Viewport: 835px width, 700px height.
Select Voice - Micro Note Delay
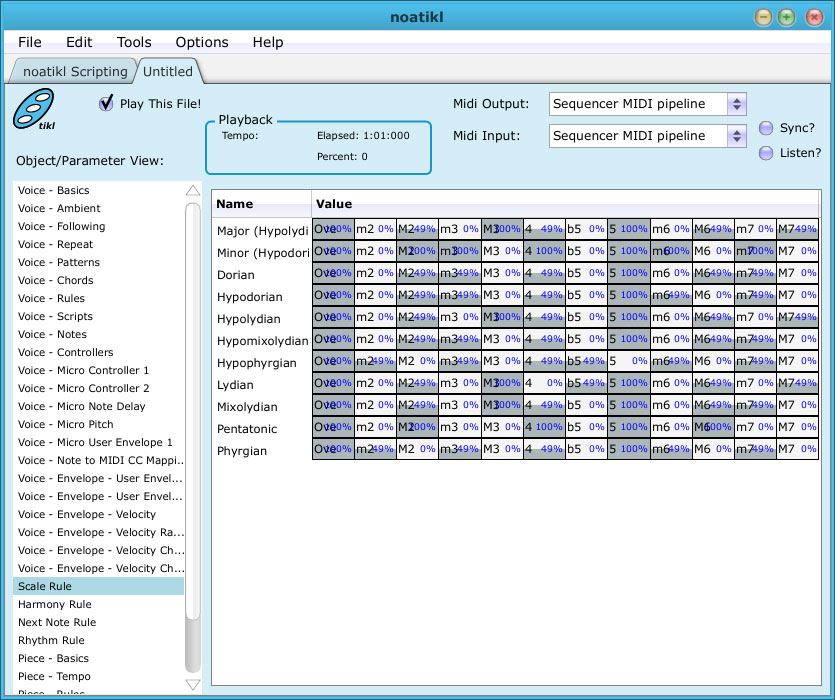point(99,406)
